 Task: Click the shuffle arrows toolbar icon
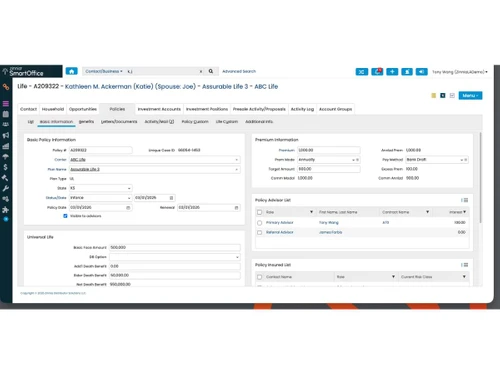[x=362, y=72]
